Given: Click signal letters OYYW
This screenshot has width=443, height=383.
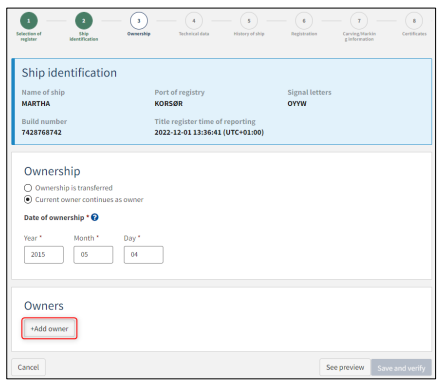Looking at the screenshot, I should (297, 104).
